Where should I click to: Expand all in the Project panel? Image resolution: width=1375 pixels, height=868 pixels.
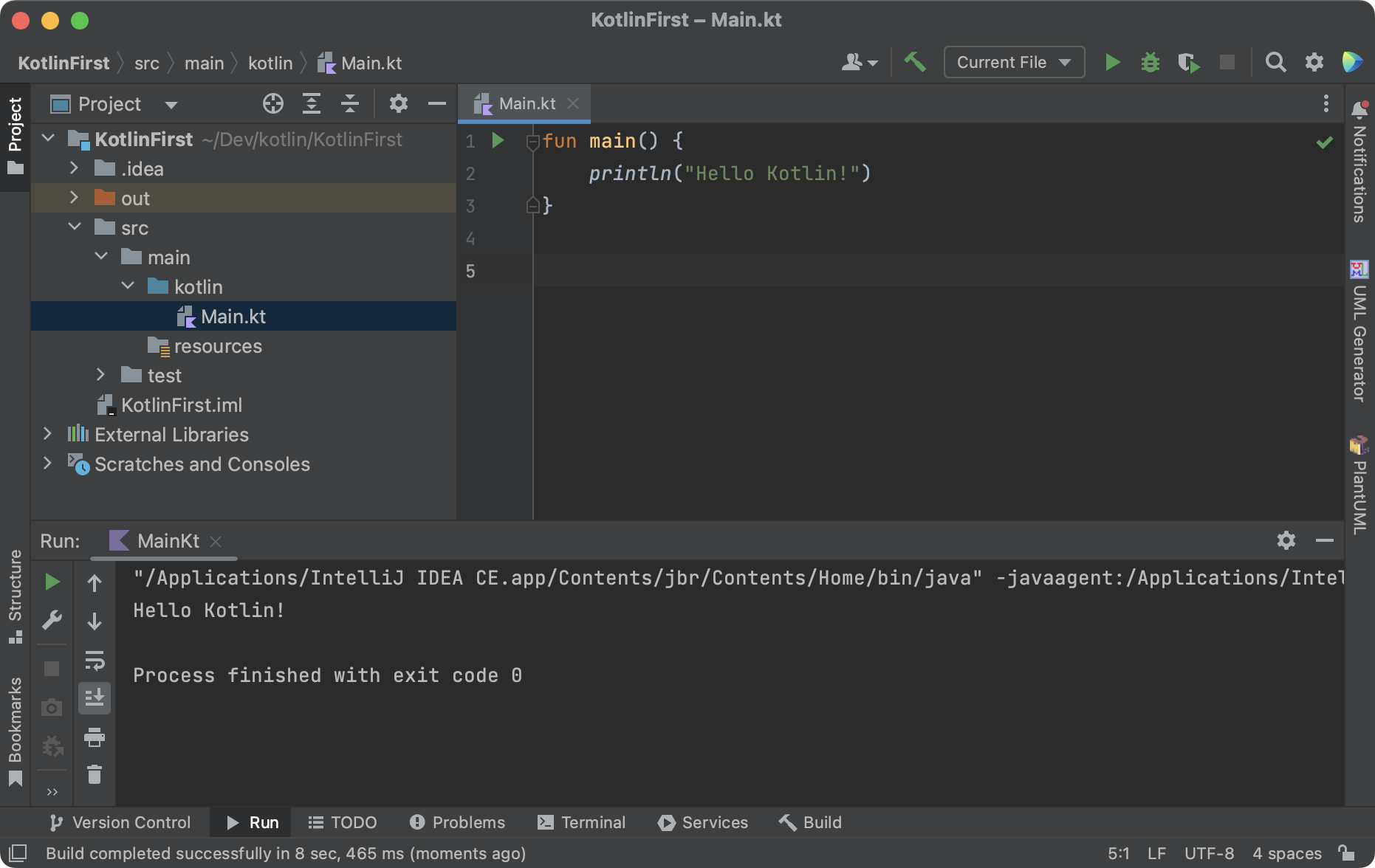(312, 104)
